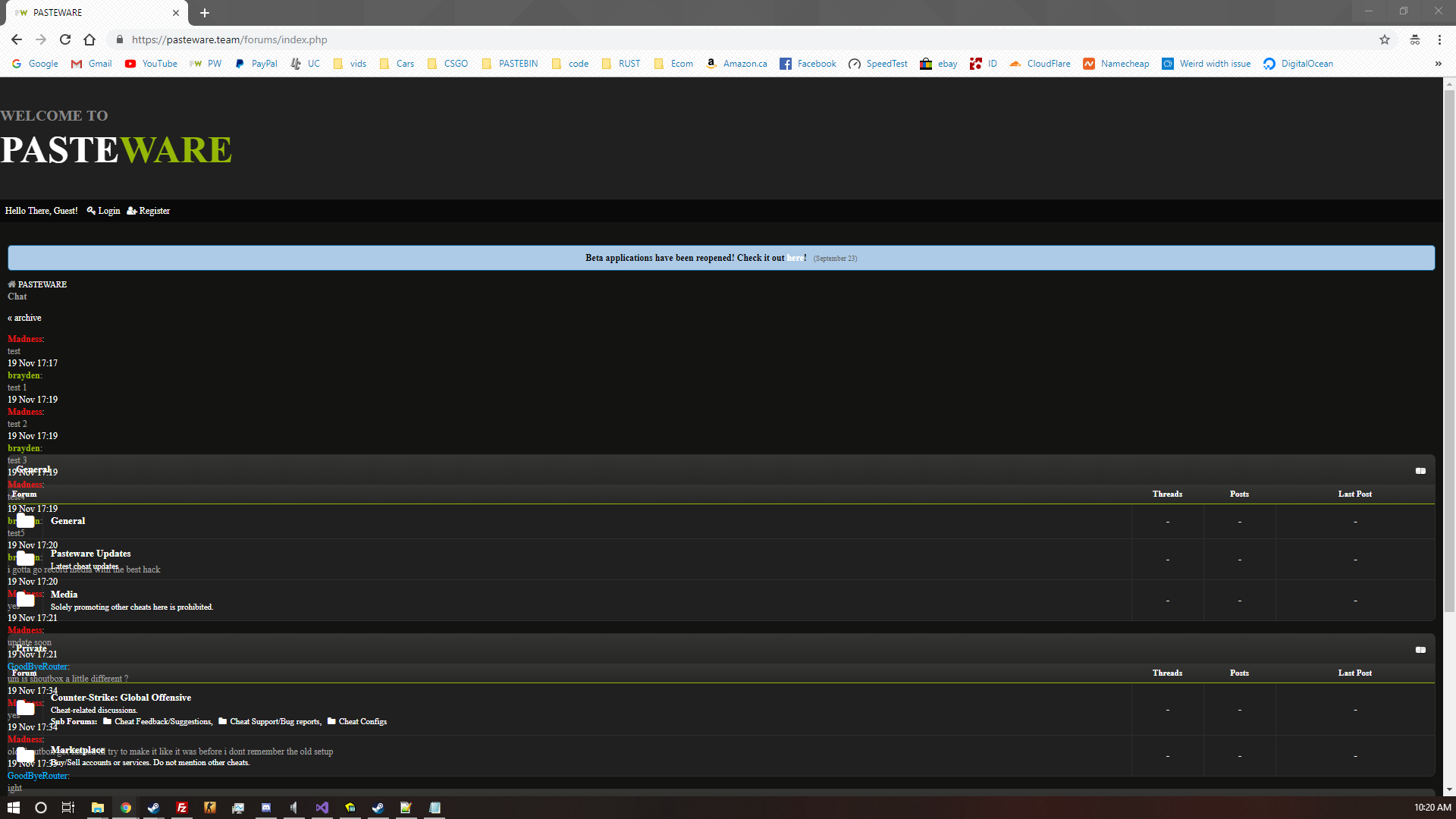Click the Register link
Screen dimensions: 1456x819
[149, 211]
